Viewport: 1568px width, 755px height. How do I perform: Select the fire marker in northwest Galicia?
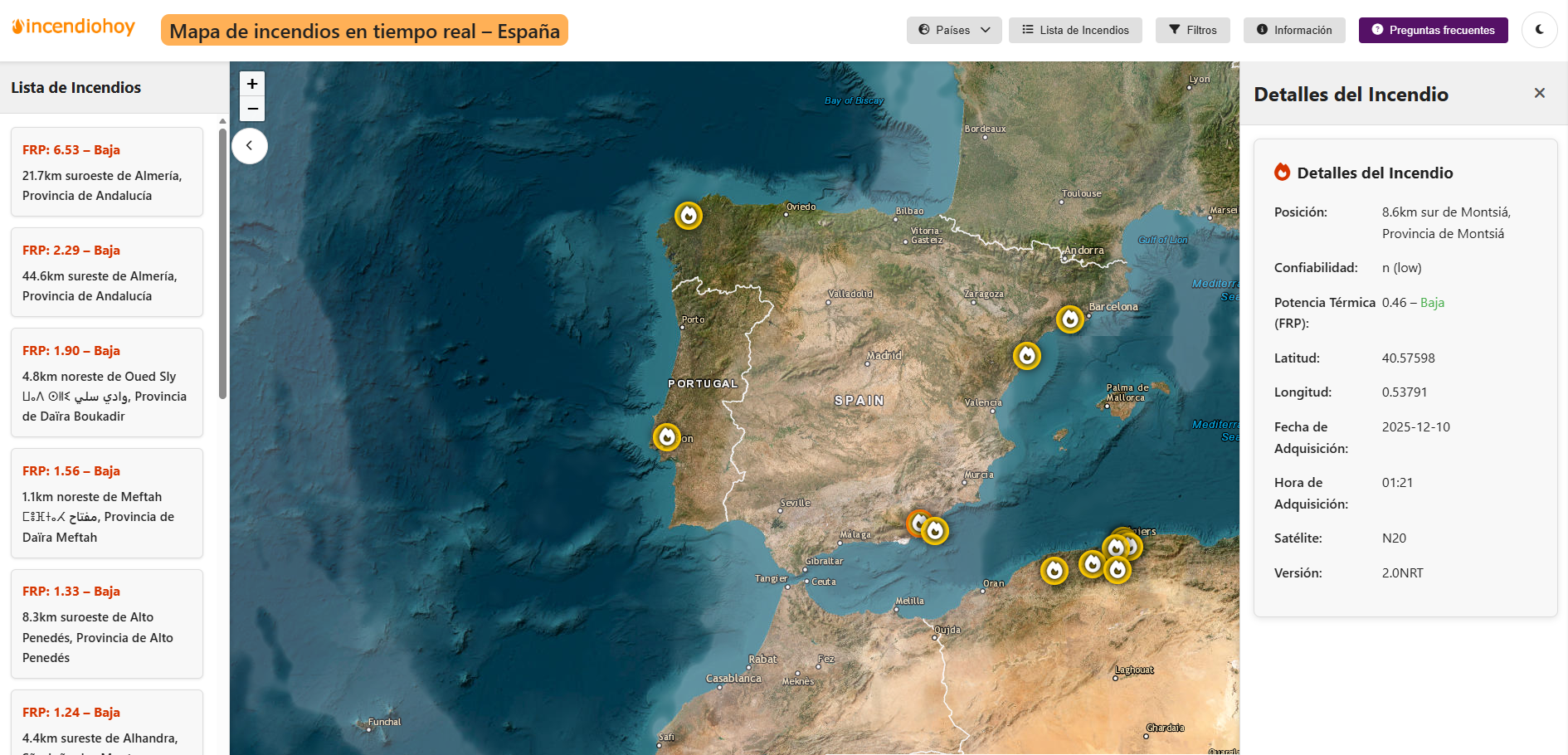click(x=688, y=216)
